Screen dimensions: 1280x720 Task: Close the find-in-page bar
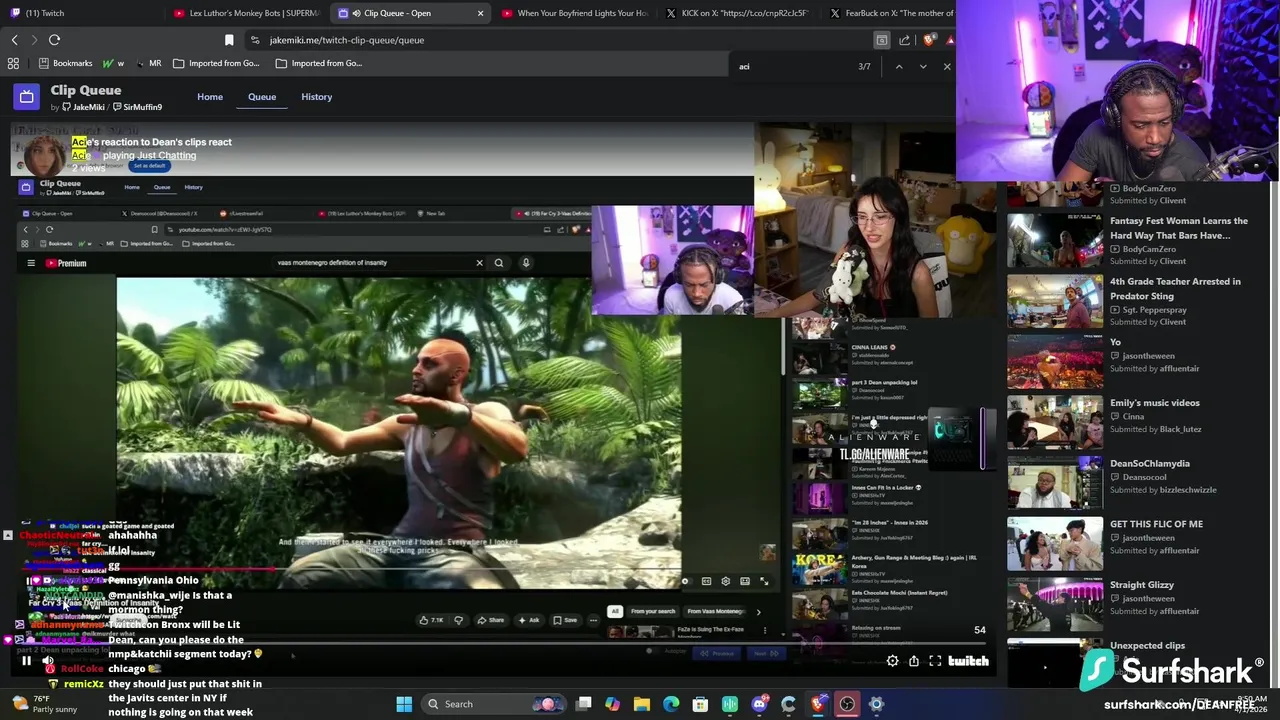(x=947, y=67)
